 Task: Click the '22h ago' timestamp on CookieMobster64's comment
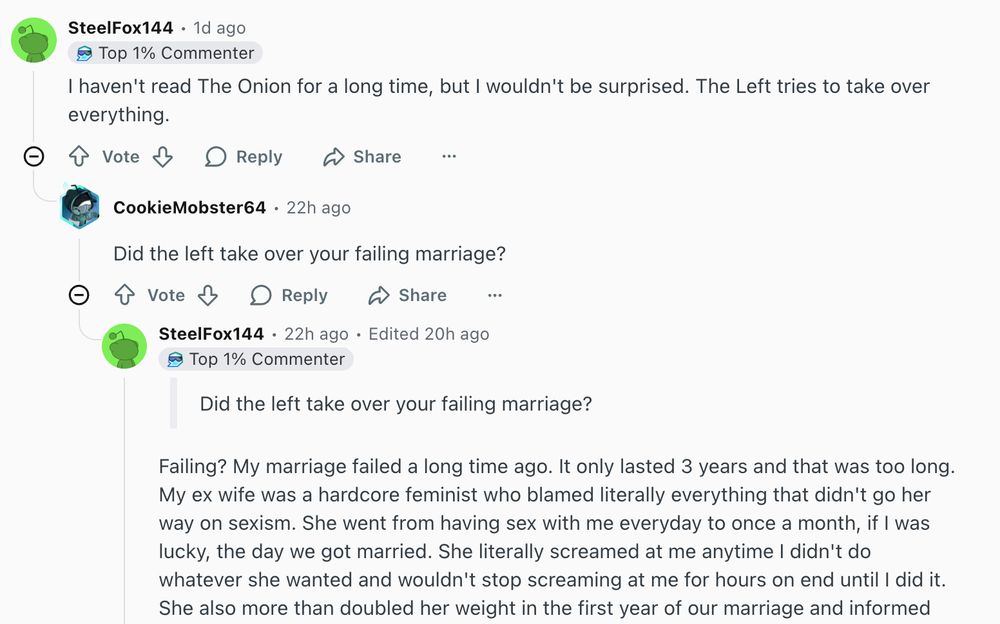(x=318, y=208)
